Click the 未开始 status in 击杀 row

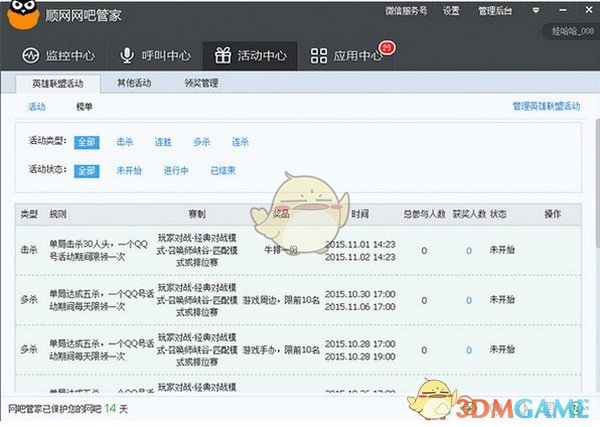point(502,250)
